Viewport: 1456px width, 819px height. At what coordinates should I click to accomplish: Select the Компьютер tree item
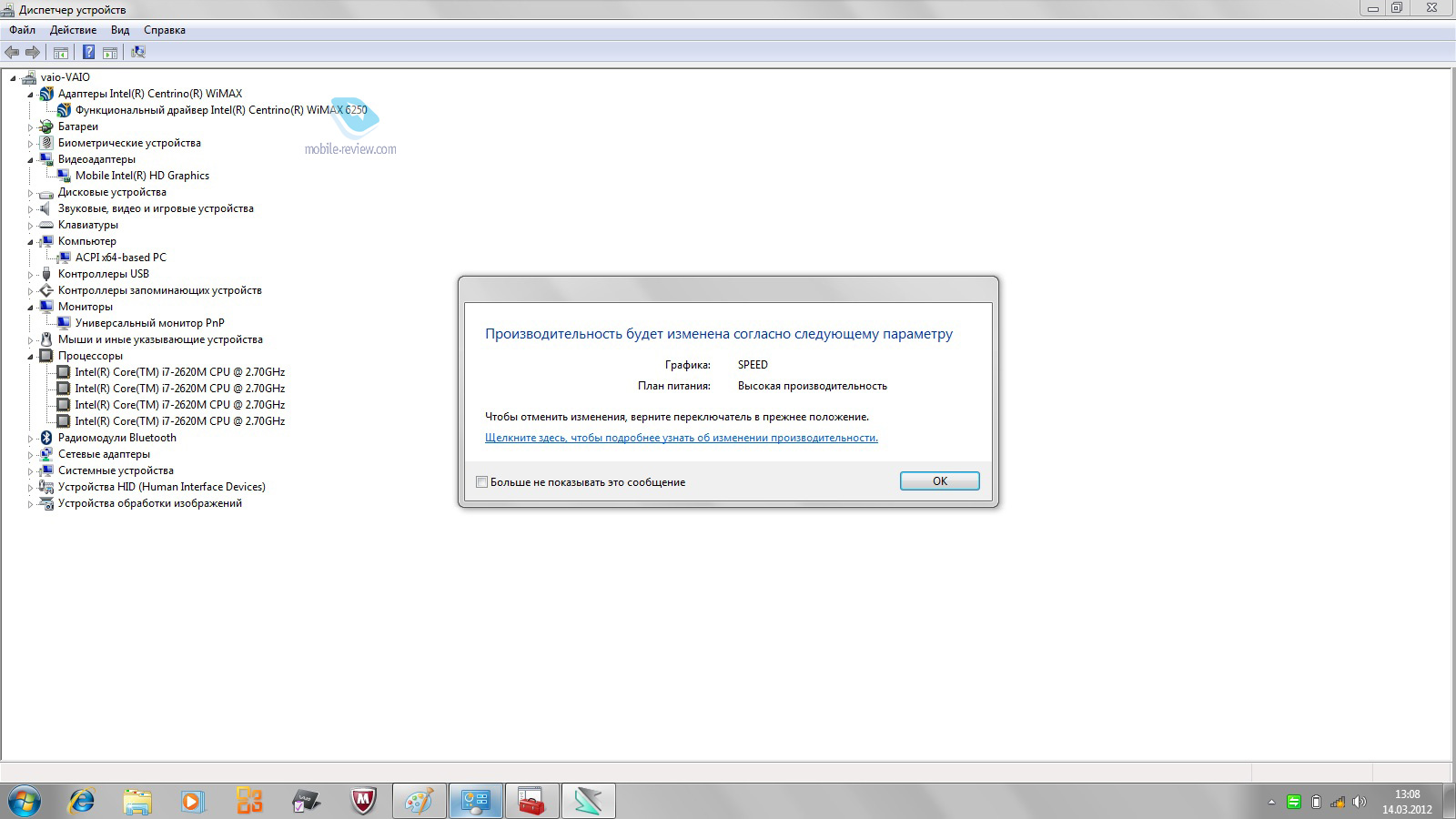coord(87,241)
